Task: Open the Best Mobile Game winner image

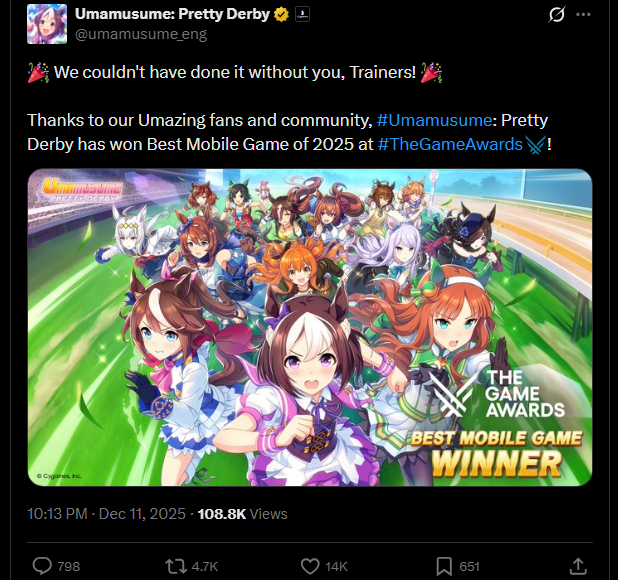Action: (x=310, y=327)
